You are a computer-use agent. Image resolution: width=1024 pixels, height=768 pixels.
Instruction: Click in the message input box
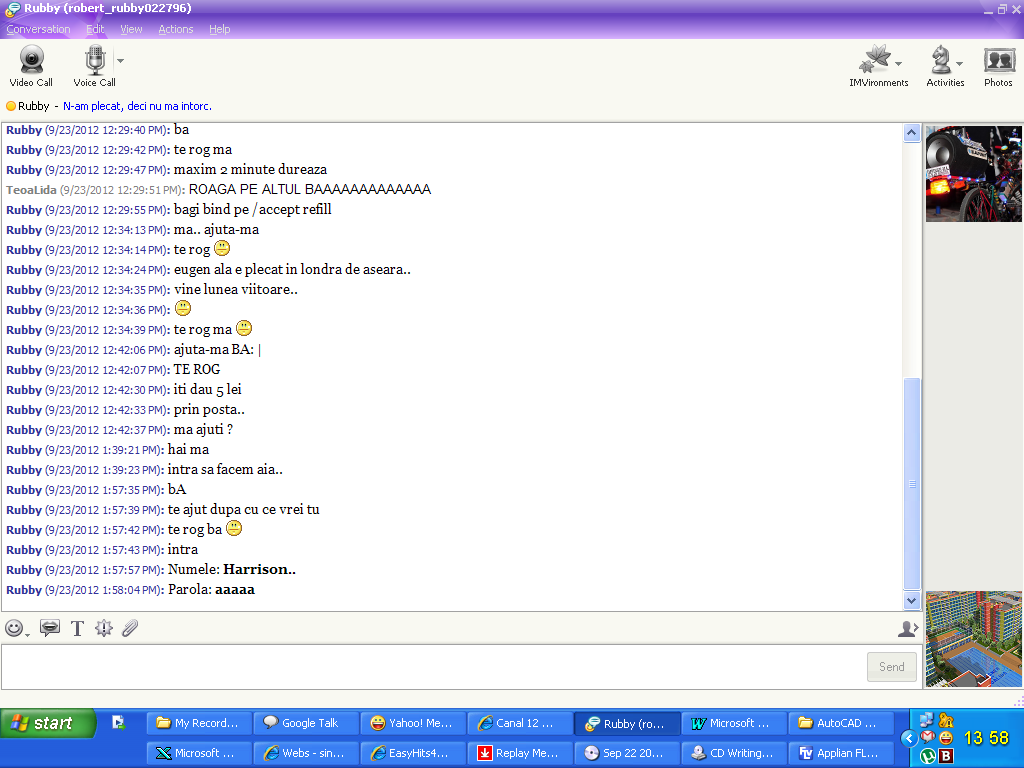pos(430,666)
